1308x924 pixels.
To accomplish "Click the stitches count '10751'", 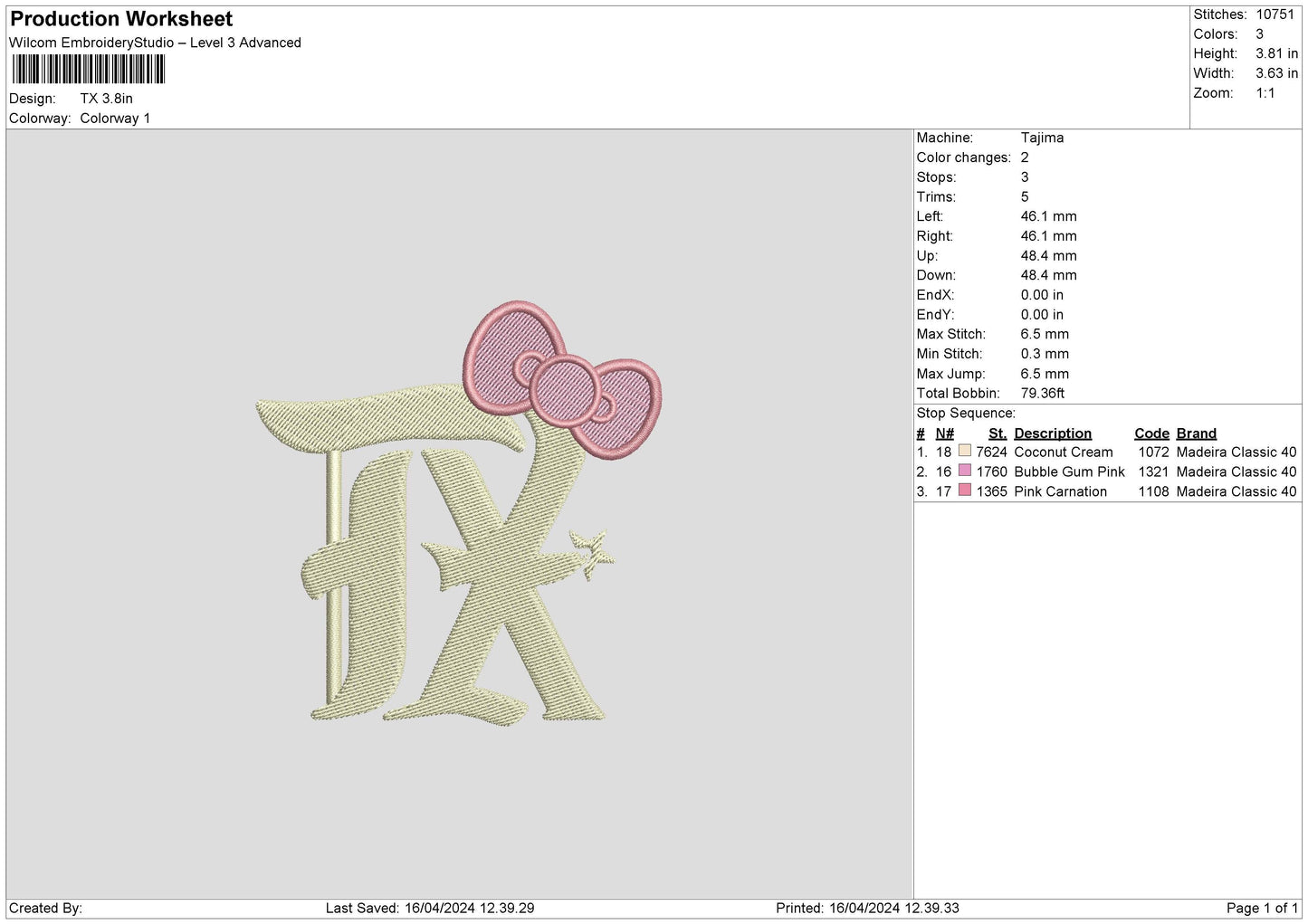I will point(1275,14).
